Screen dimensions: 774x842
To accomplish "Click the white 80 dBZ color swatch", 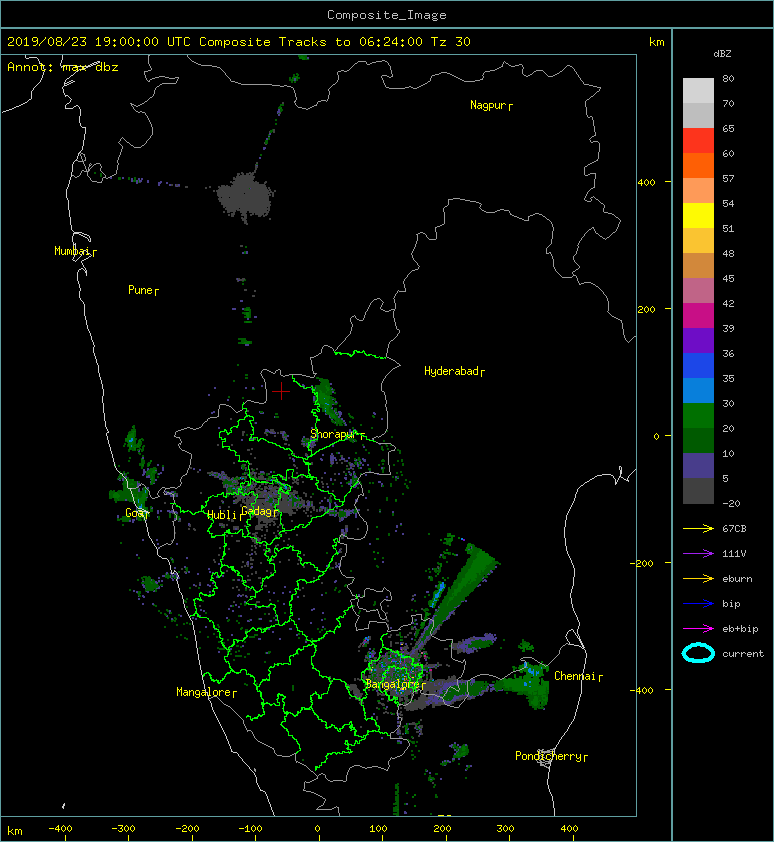I will tap(698, 90).
